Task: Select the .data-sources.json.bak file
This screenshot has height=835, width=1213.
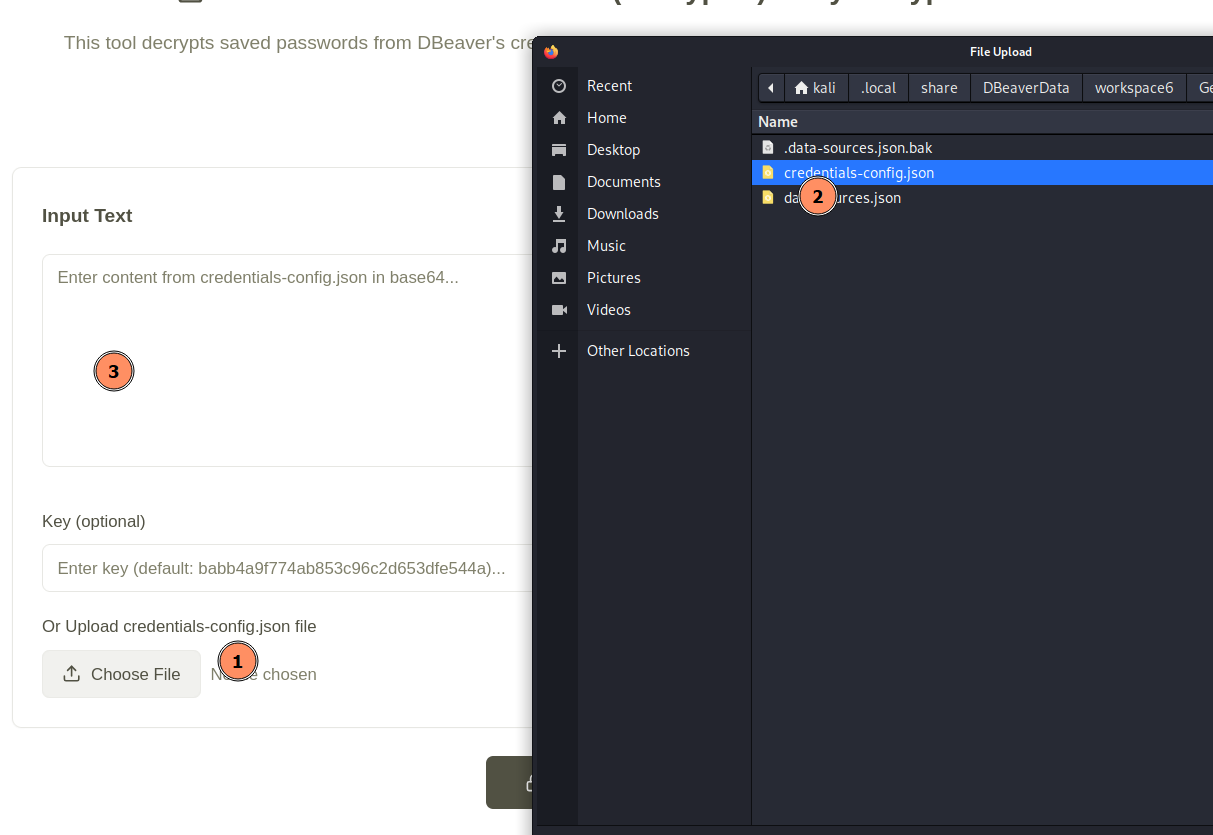Action: click(x=857, y=146)
